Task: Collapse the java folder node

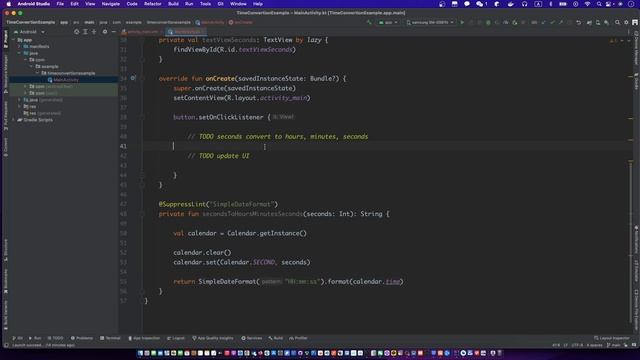Action: pyautogui.click(x=19, y=53)
